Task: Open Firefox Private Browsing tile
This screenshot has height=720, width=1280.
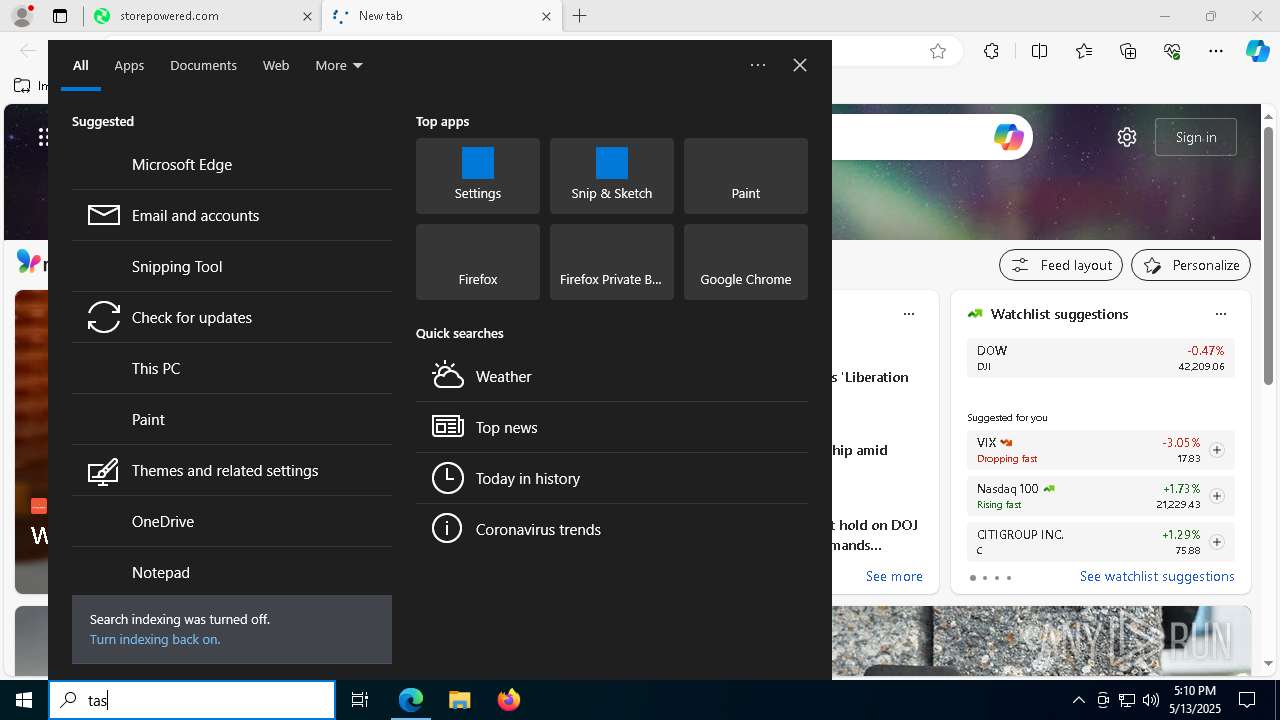Action: [612, 262]
